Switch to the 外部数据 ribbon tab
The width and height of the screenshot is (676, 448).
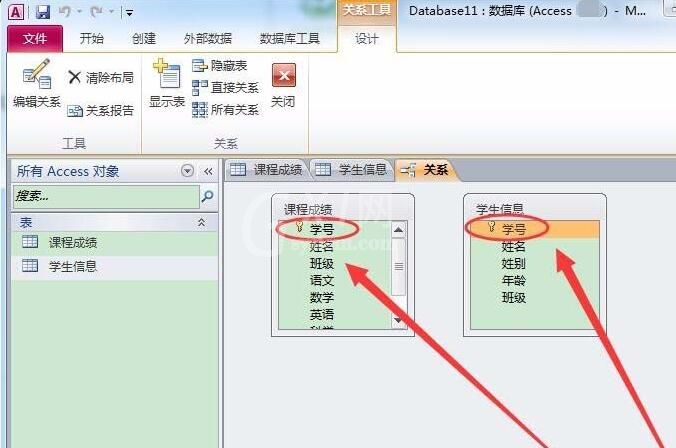click(x=208, y=39)
